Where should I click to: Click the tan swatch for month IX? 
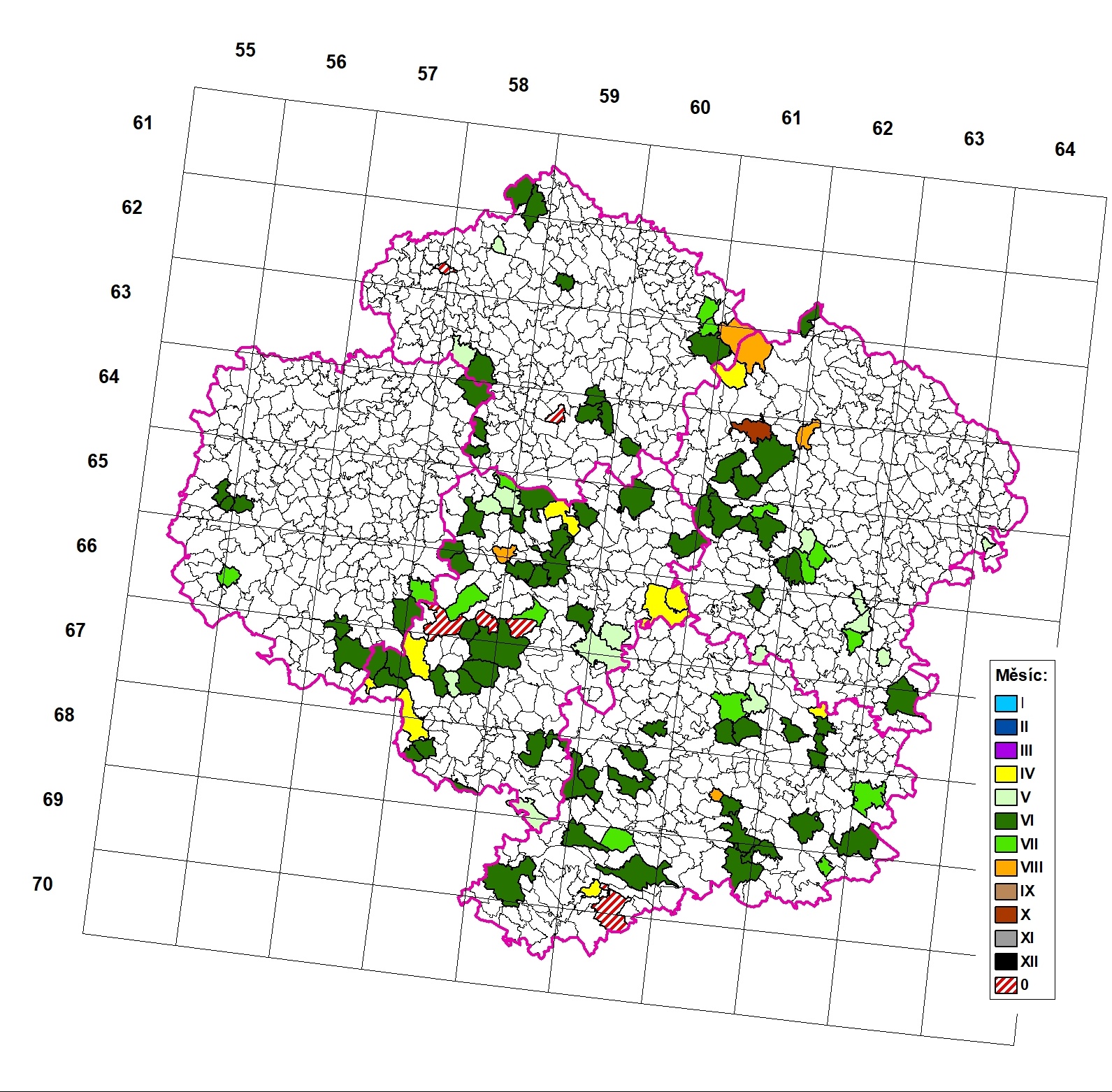coord(1006,891)
